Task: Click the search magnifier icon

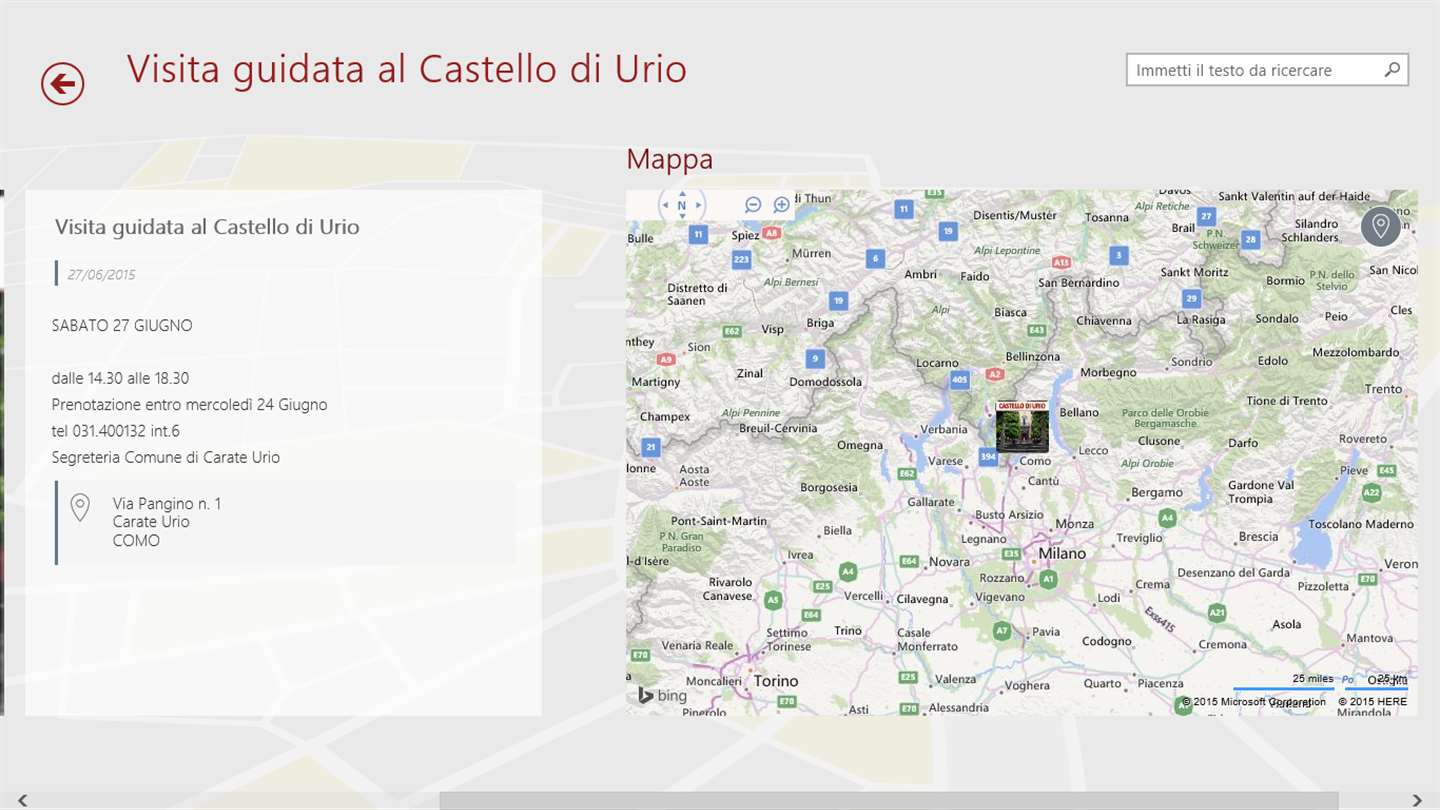Action: (x=1392, y=70)
